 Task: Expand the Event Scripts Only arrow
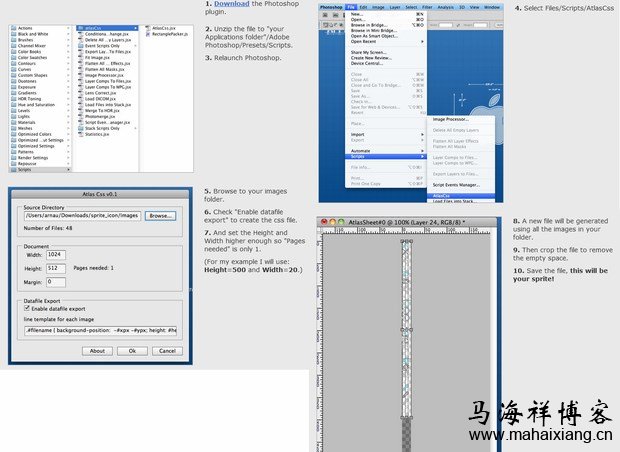point(136,46)
